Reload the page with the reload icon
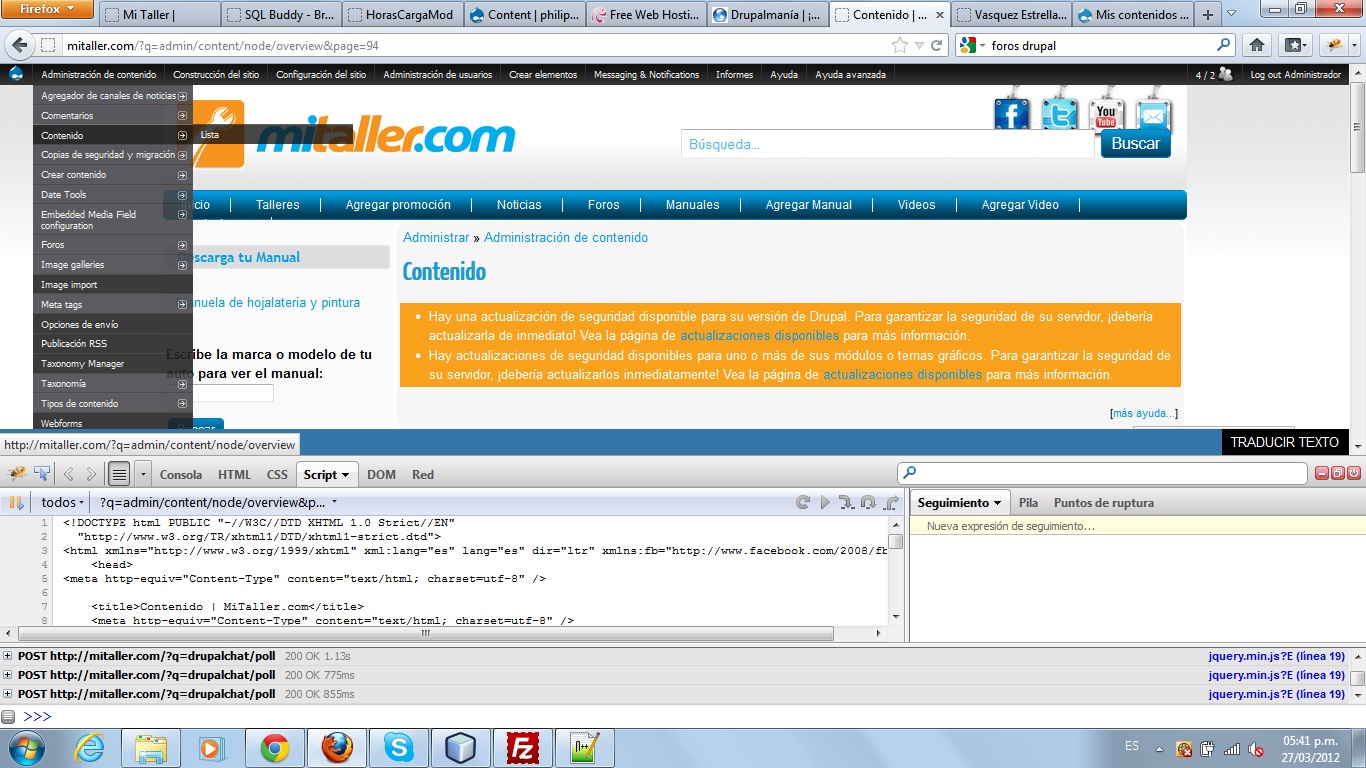Screen dimensions: 1366x768 (937, 45)
